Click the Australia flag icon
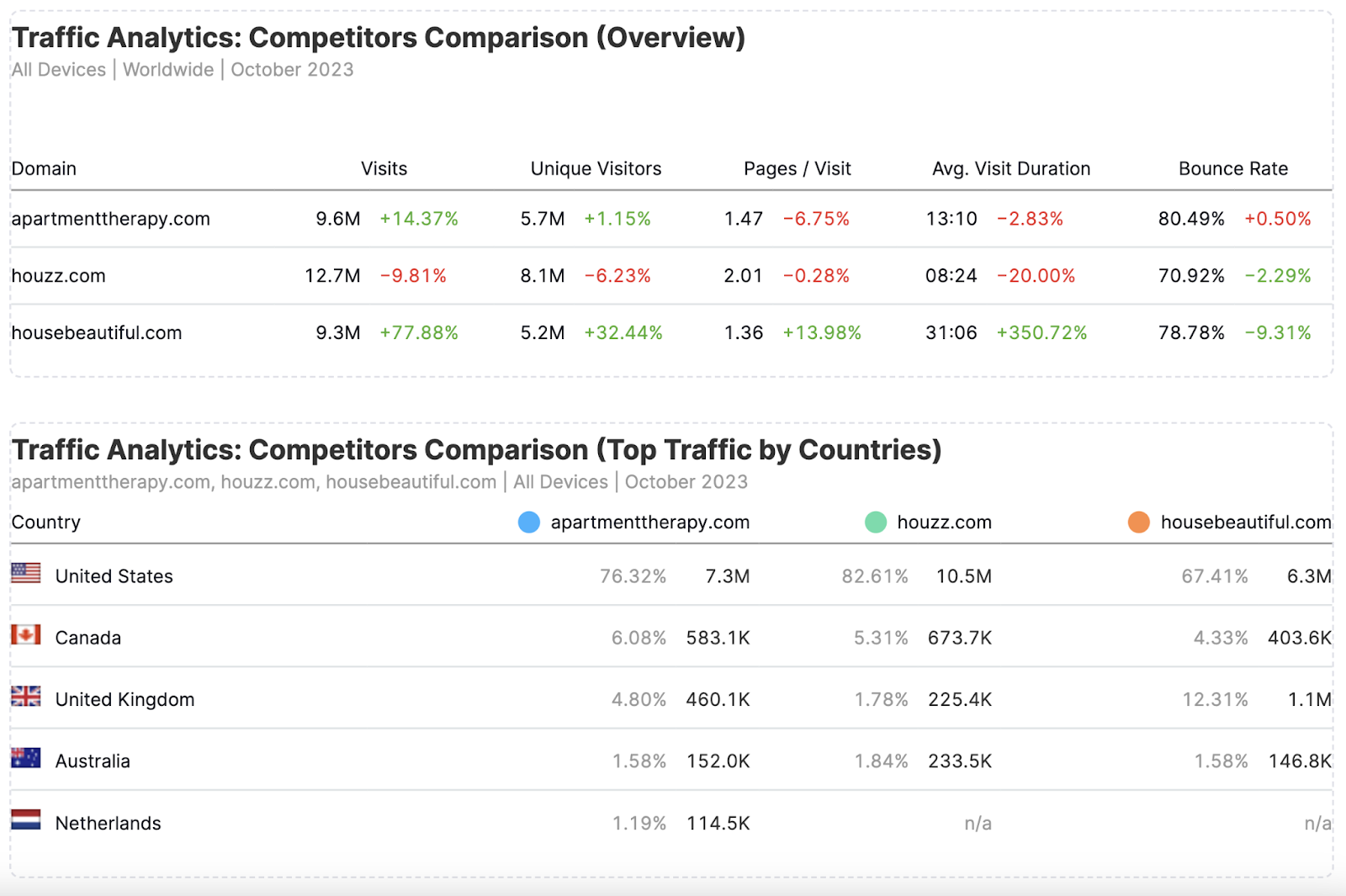Screen dimensions: 1346x896 (x=26, y=758)
